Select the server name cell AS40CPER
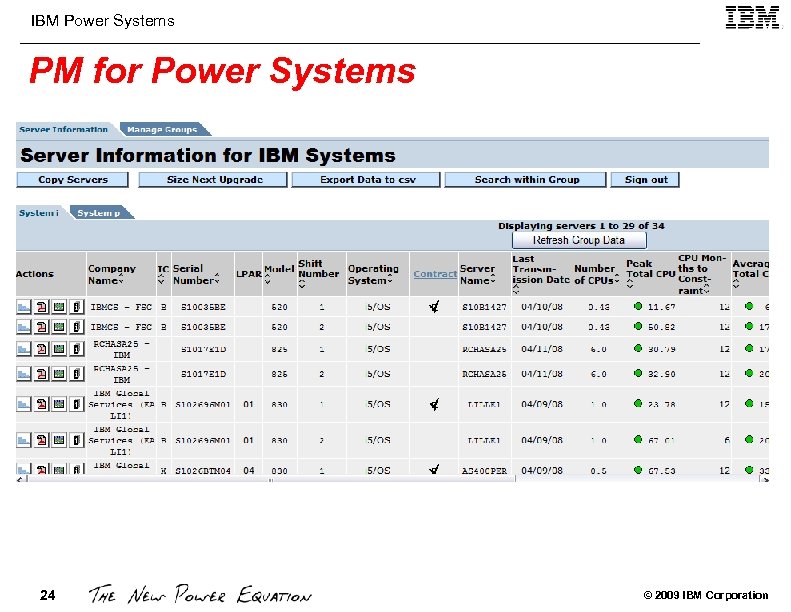Image resolution: width=791 pixels, height=612 pixels. (484, 471)
